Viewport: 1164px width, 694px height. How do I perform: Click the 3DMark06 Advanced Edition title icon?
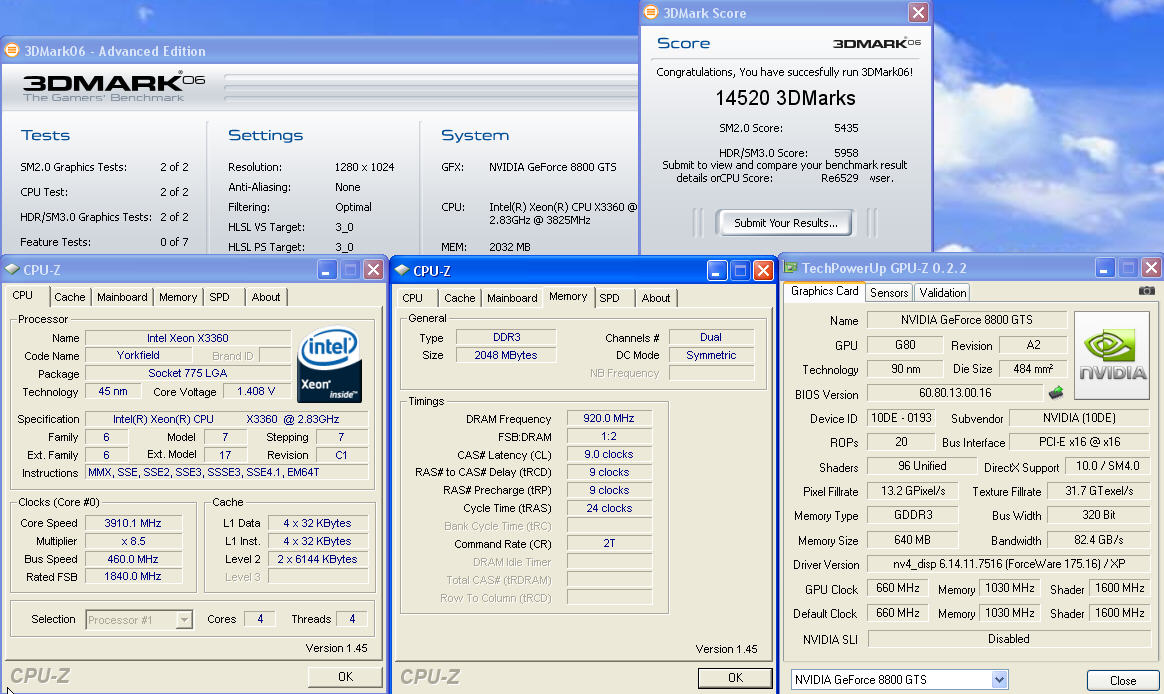click(12, 50)
